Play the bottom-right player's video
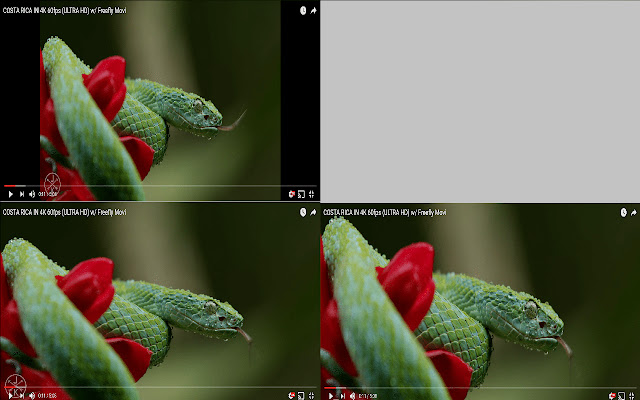This screenshot has height=400, width=640. coord(331,396)
